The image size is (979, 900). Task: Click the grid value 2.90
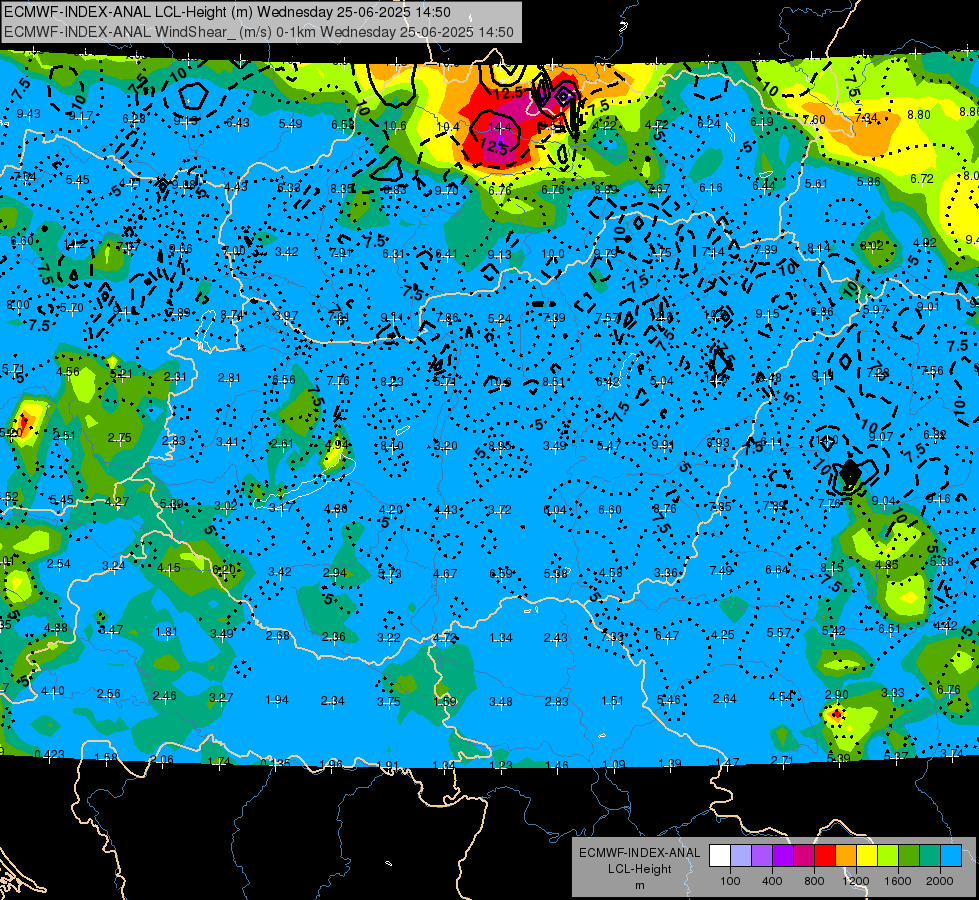pyautogui.click(x=837, y=694)
